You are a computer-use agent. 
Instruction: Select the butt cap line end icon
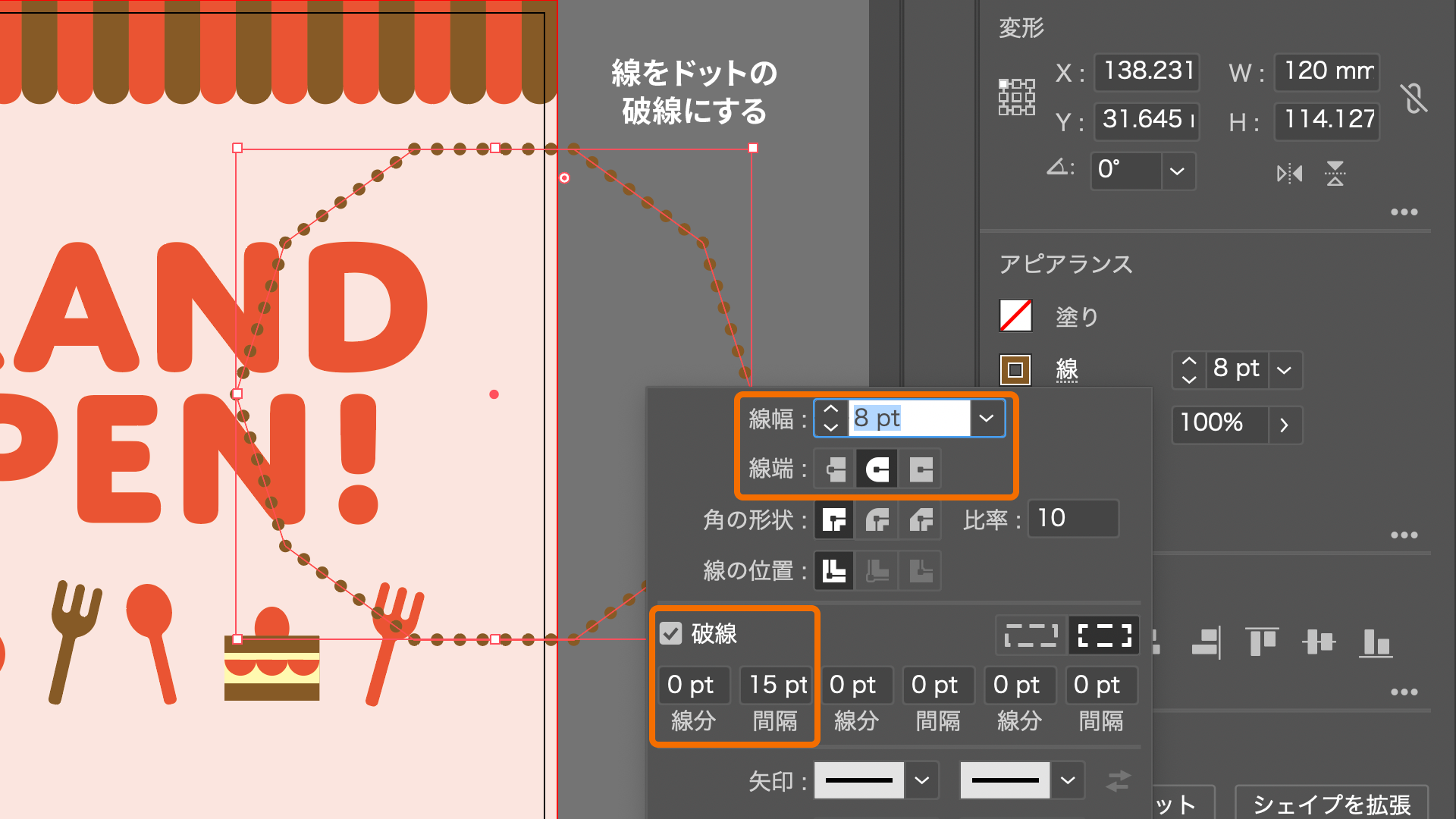point(835,469)
